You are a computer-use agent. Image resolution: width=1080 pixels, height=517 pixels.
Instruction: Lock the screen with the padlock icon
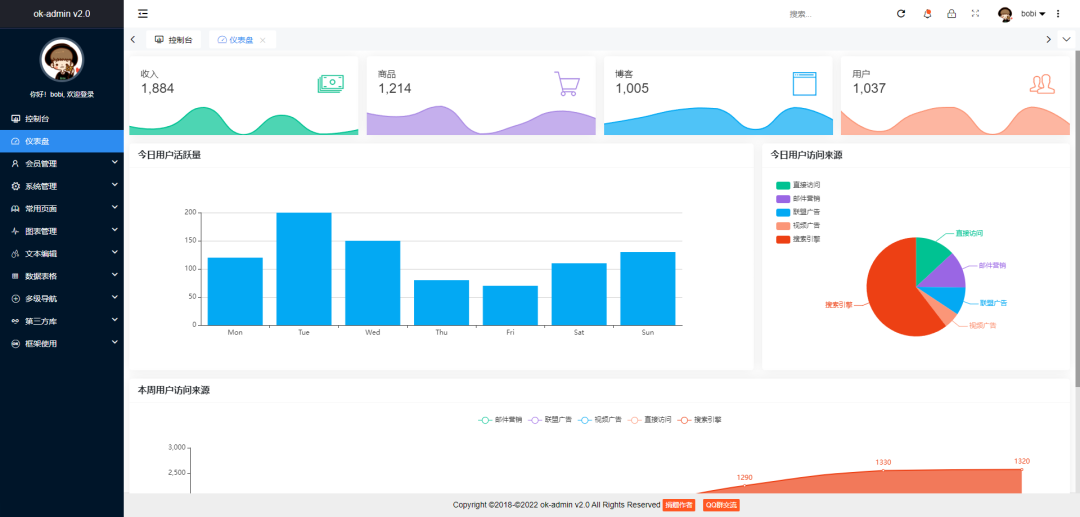tap(951, 14)
